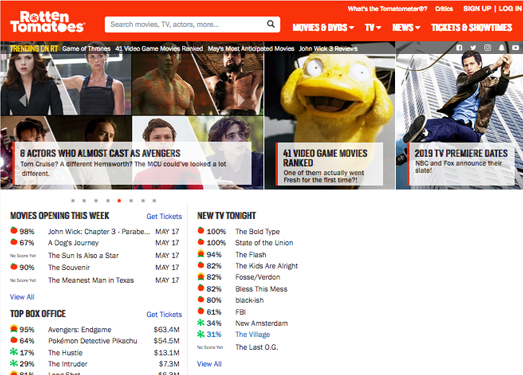Screen dimensions: 523x375
Task: Expand the Movies & DVDs menu
Action: point(323,27)
